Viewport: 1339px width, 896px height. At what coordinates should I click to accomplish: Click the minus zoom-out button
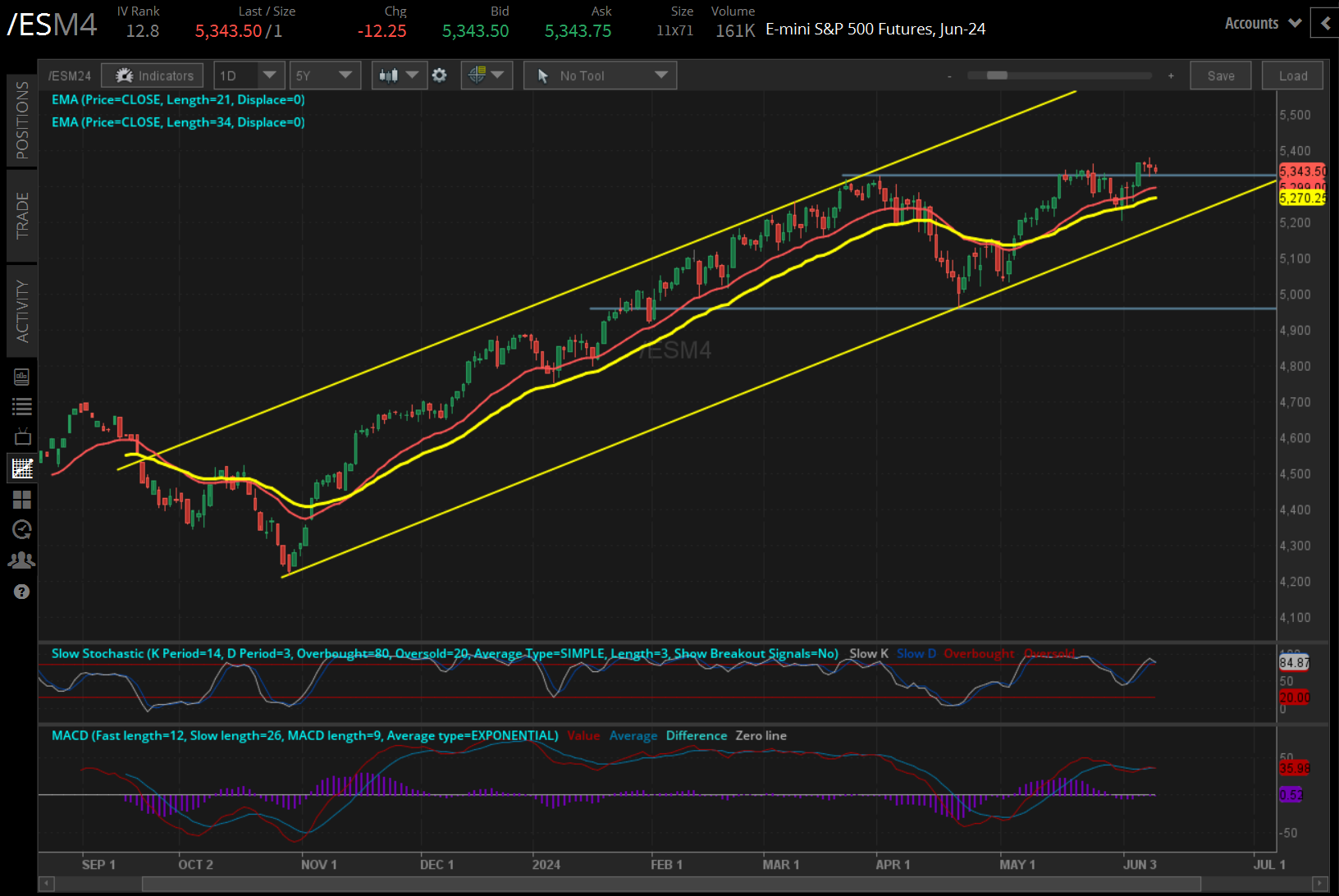(949, 76)
